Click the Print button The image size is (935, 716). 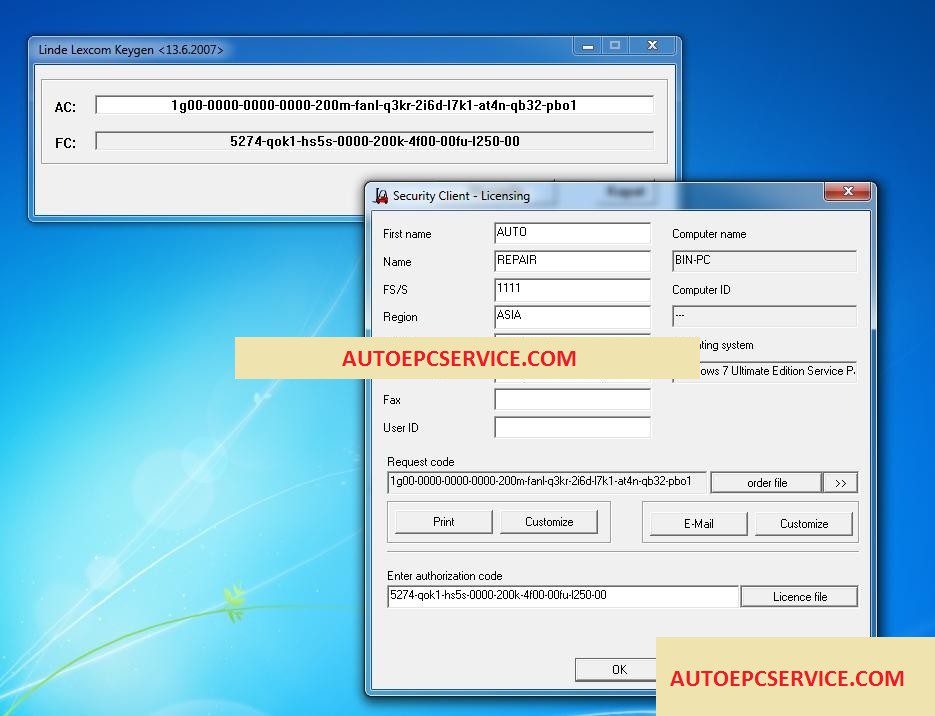point(444,522)
